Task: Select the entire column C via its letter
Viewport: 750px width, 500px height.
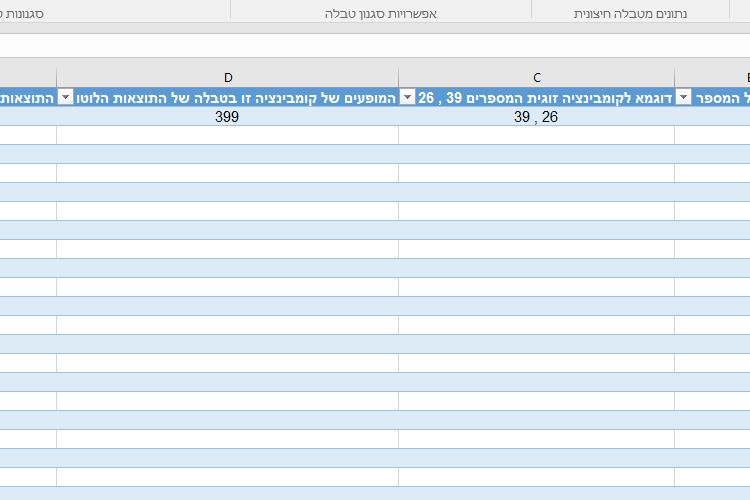Action: click(x=536, y=78)
